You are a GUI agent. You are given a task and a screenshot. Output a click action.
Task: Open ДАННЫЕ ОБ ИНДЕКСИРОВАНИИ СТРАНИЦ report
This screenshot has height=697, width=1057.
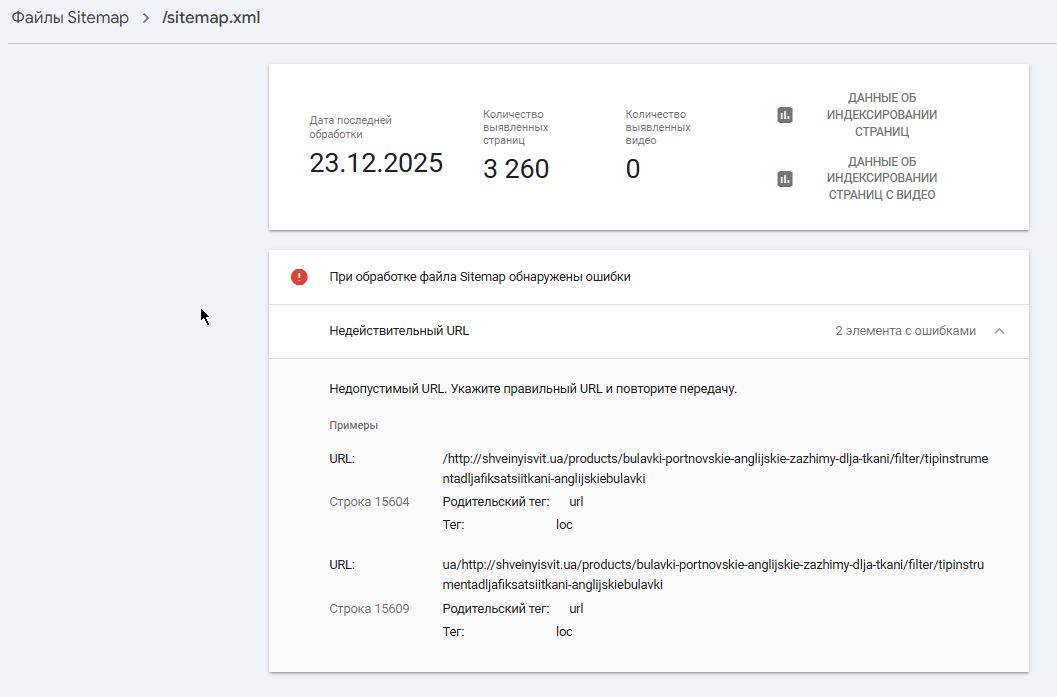click(881, 115)
